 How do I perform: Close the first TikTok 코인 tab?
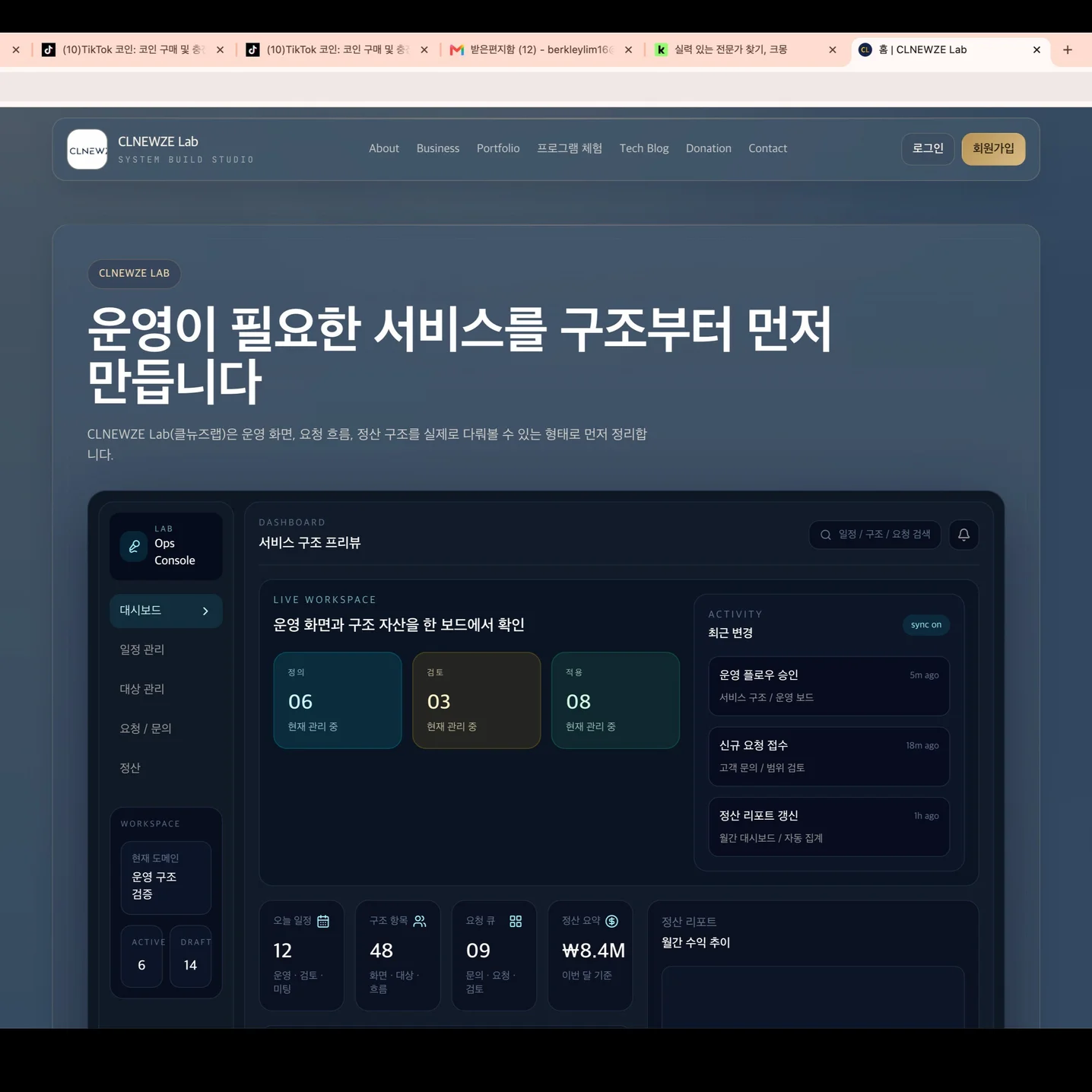(220, 49)
